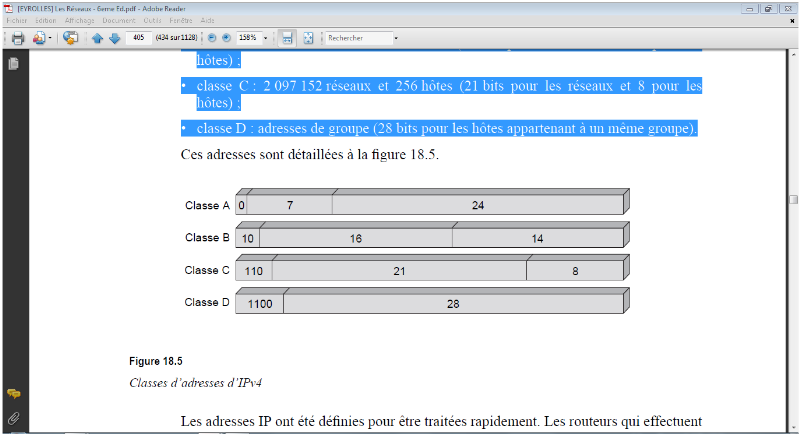This screenshot has width=800, height=434.
Task: Click the text 'Ces adresses sont détaillées à la figure 18.5.'
Action: point(310,155)
